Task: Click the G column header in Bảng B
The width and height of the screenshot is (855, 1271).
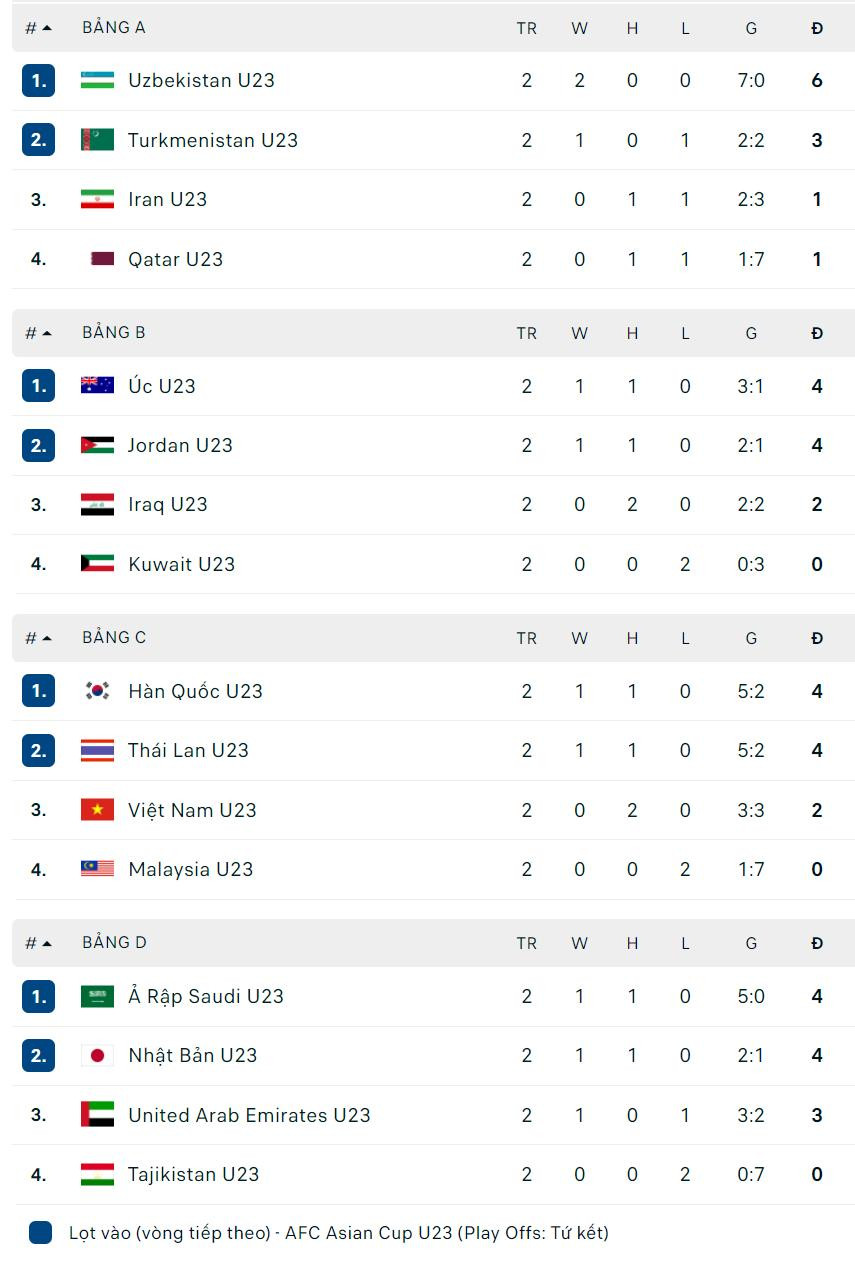Action: tap(751, 332)
